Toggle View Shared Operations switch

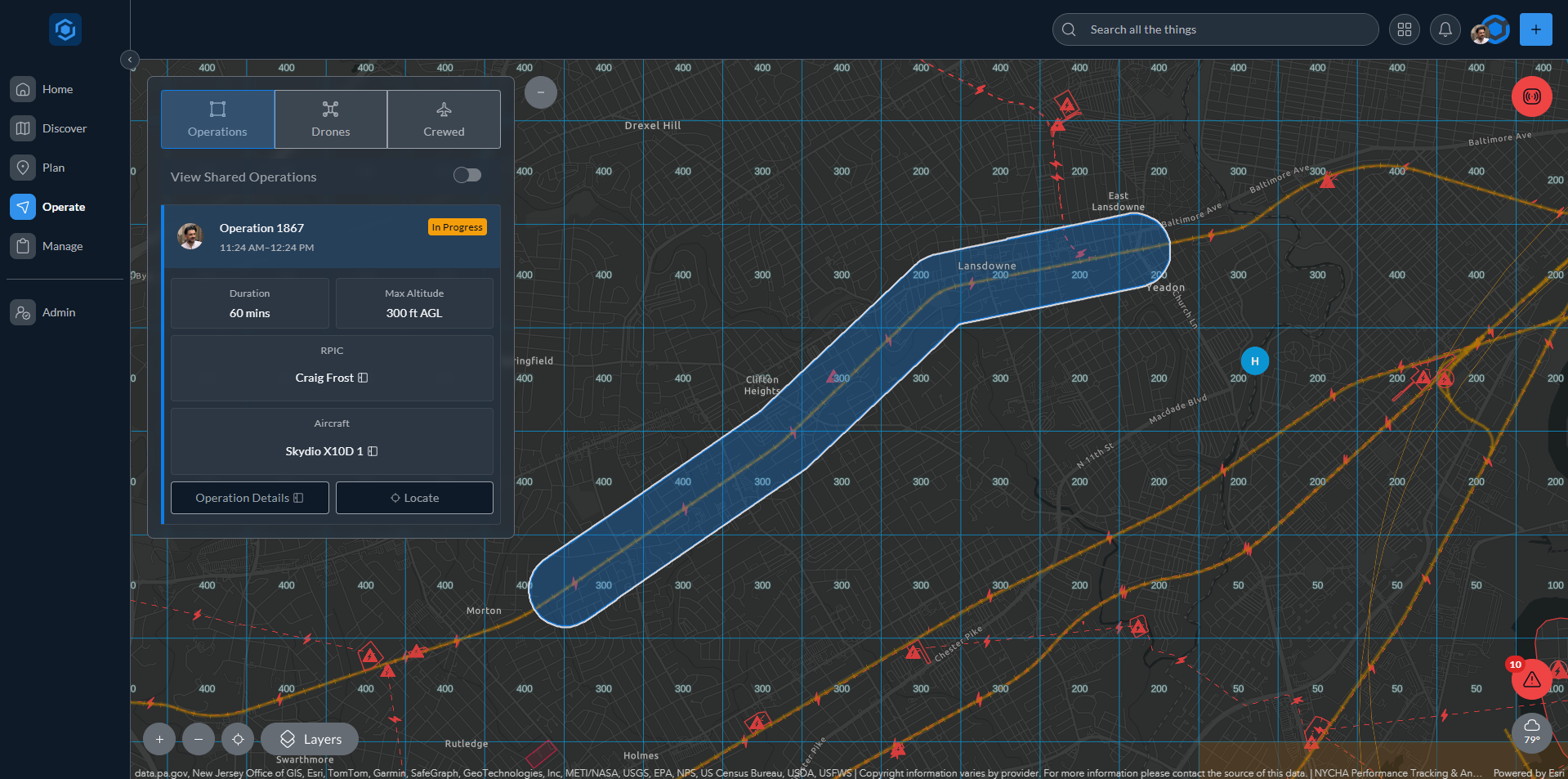(467, 175)
